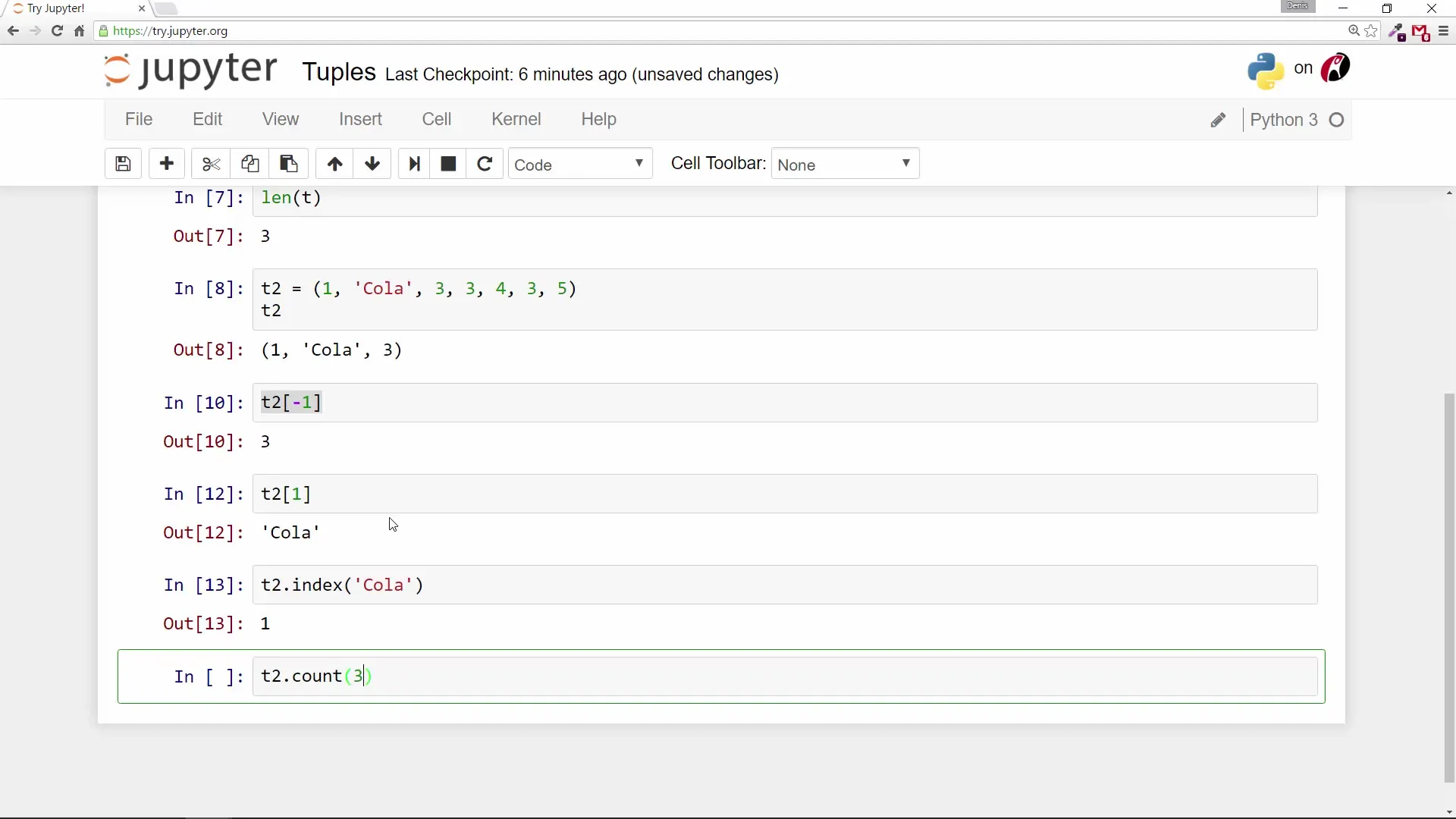Screen dimensions: 1456x819
Task: Click the Out[8] tuple output
Action: 332,350
